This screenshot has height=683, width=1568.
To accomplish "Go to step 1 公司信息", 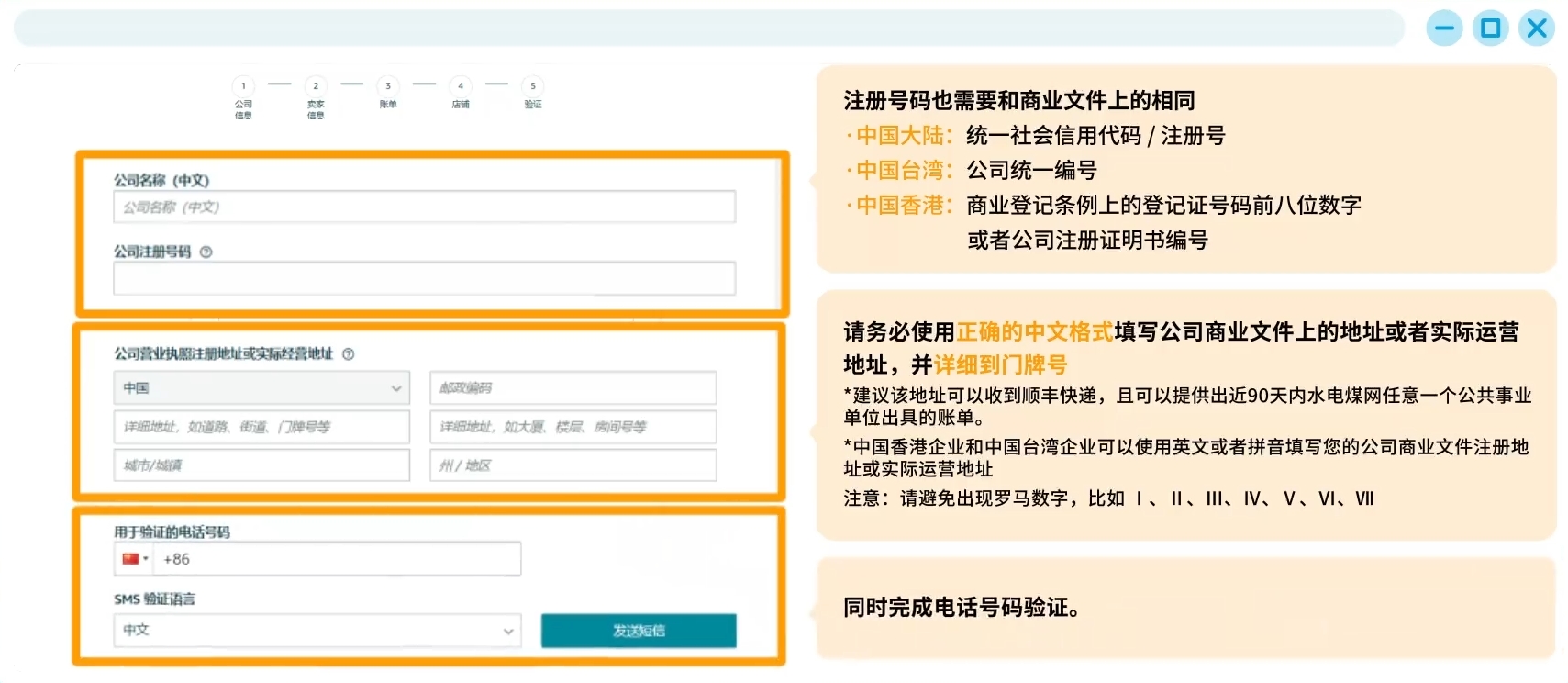I will [243, 96].
